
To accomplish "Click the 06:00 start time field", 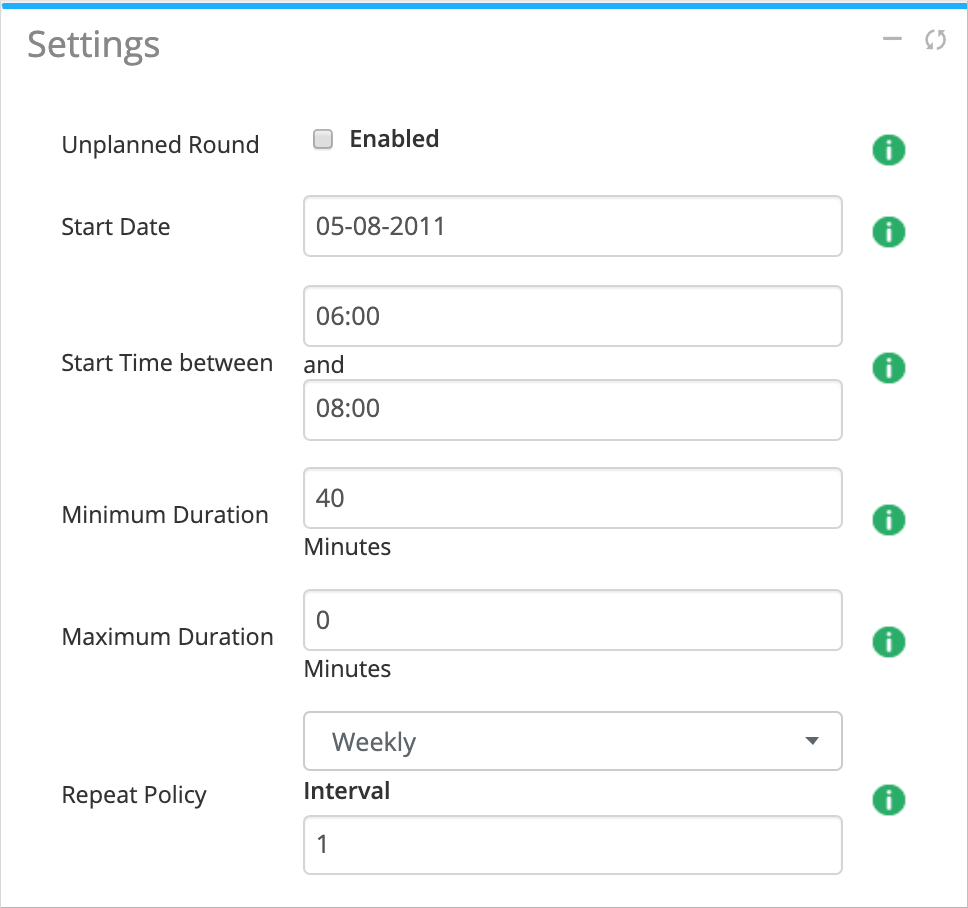I will click(x=572, y=317).
